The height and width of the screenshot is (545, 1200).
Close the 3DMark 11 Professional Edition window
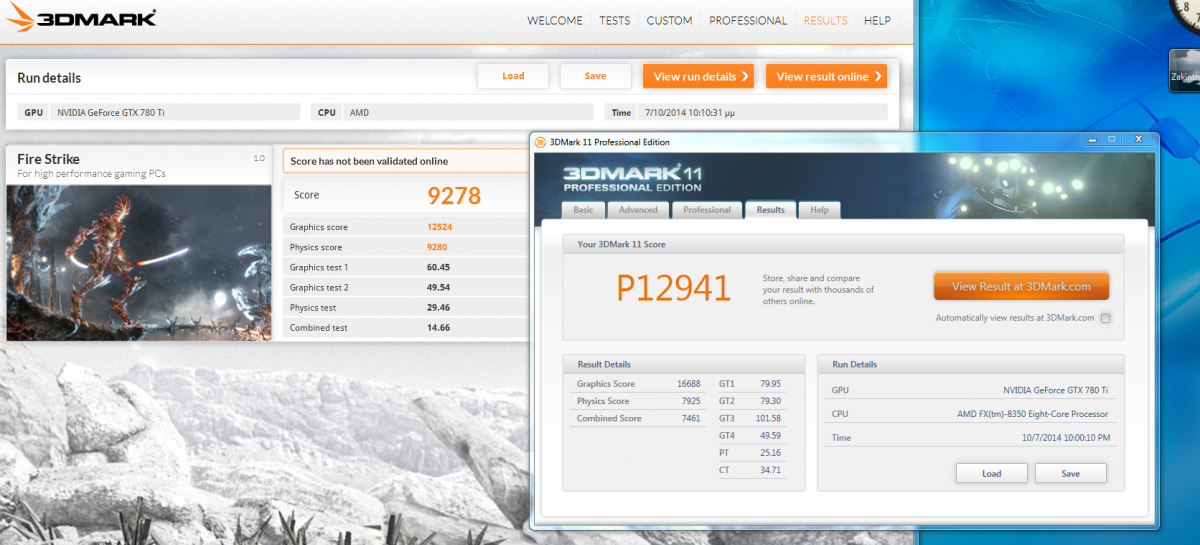coord(1138,140)
